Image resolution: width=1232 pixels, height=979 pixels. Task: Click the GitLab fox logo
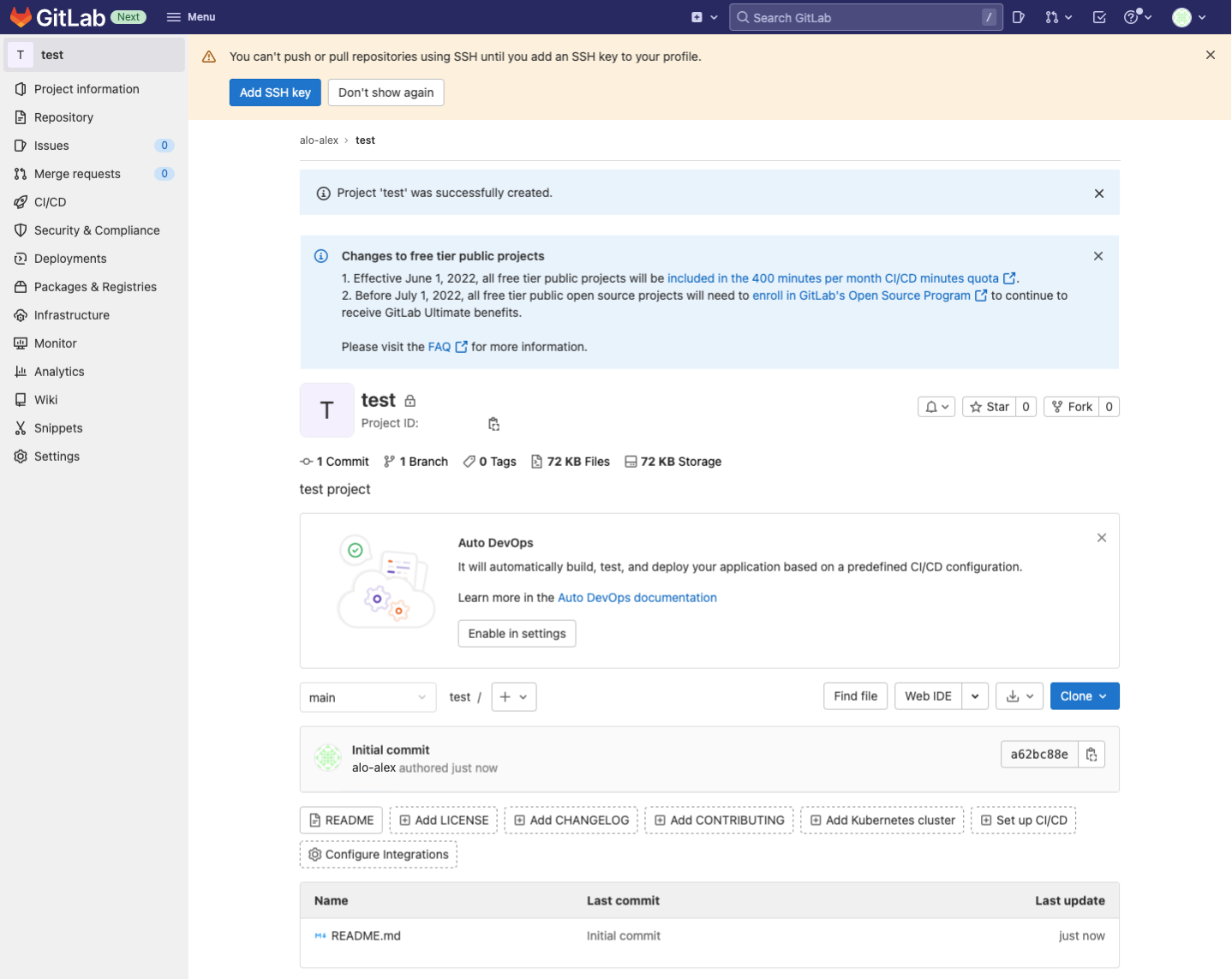pos(21,16)
